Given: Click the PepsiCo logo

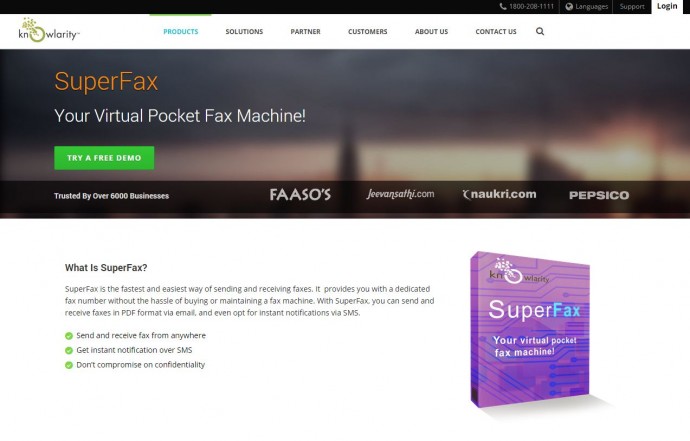Looking at the screenshot, I should pos(599,195).
